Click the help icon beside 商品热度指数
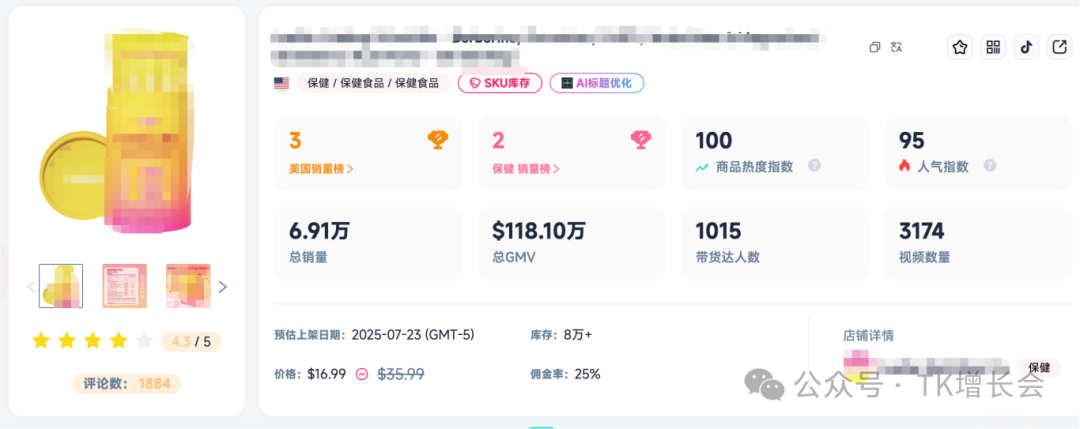The image size is (1080, 429). [814, 166]
